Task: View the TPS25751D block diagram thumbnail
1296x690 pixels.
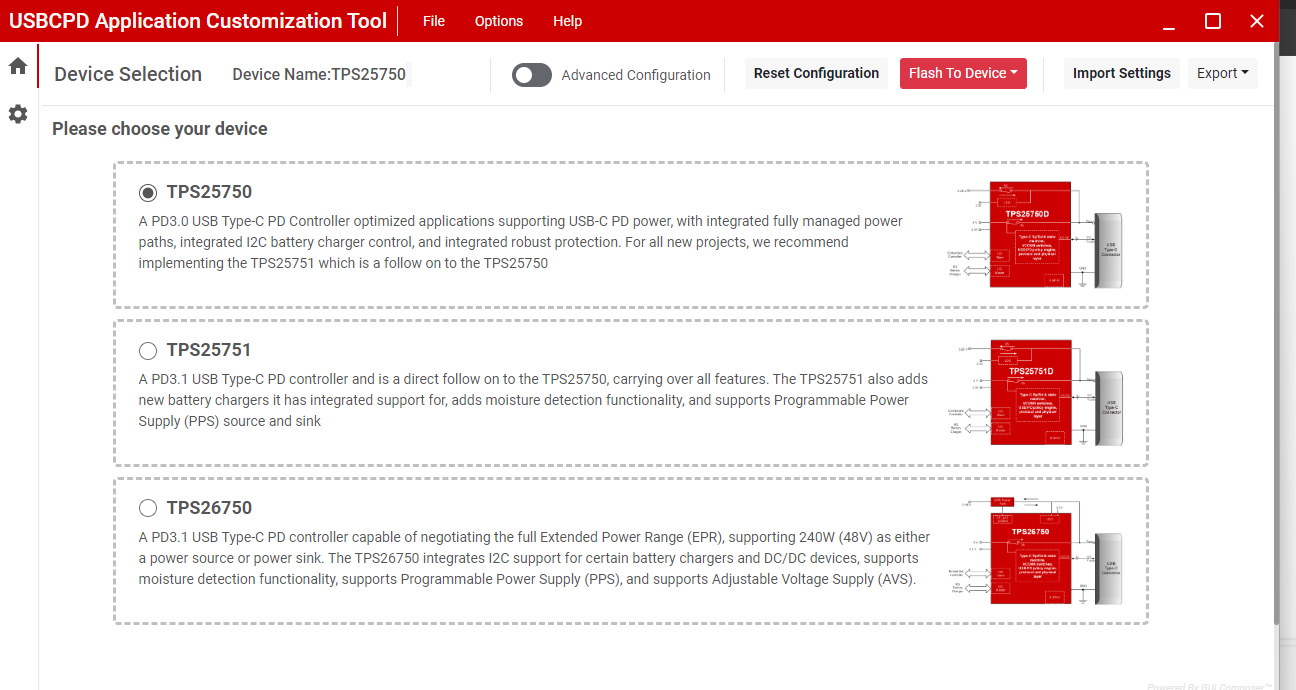Action: [x=1034, y=393]
